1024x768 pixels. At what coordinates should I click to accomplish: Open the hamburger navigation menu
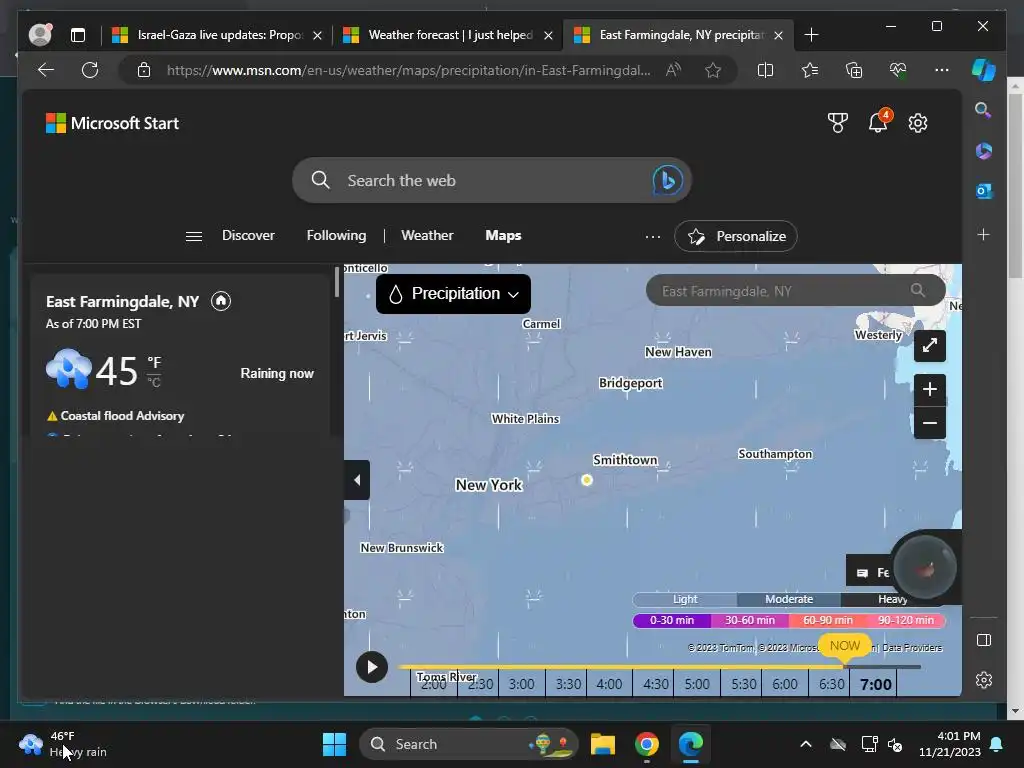(x=194, y=236)
